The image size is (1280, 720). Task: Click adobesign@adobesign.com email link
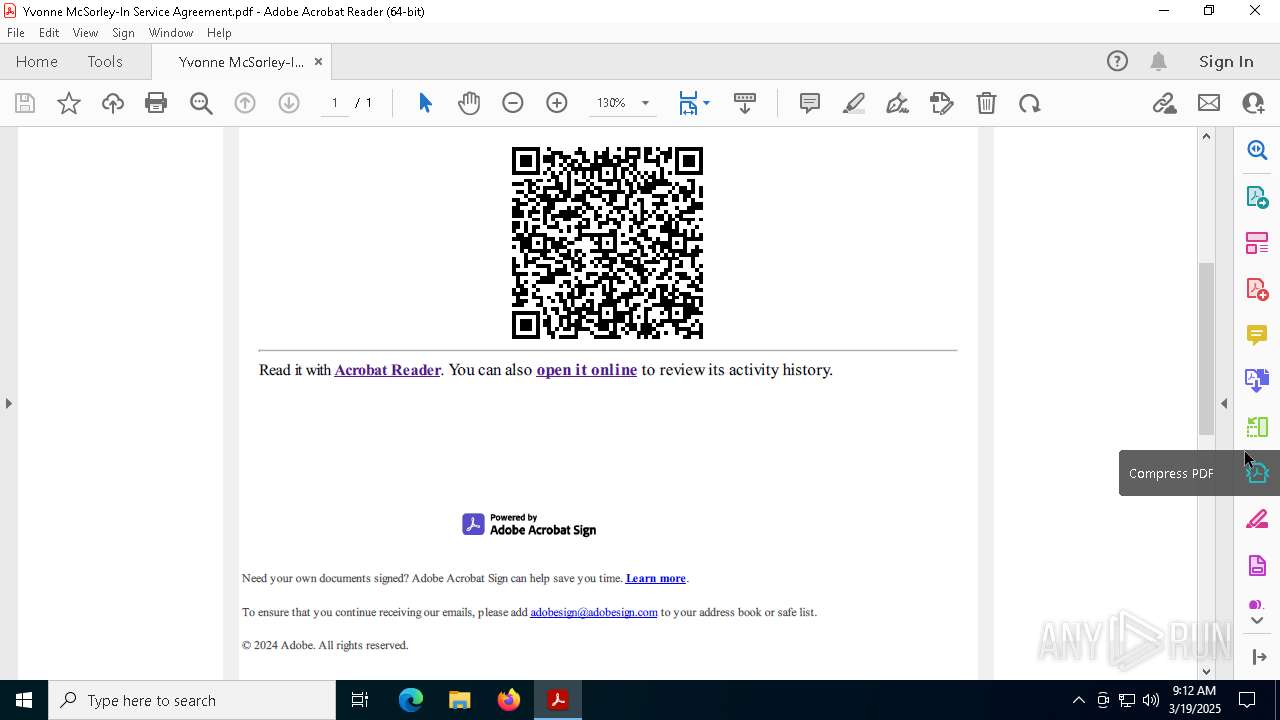(594, 612)
